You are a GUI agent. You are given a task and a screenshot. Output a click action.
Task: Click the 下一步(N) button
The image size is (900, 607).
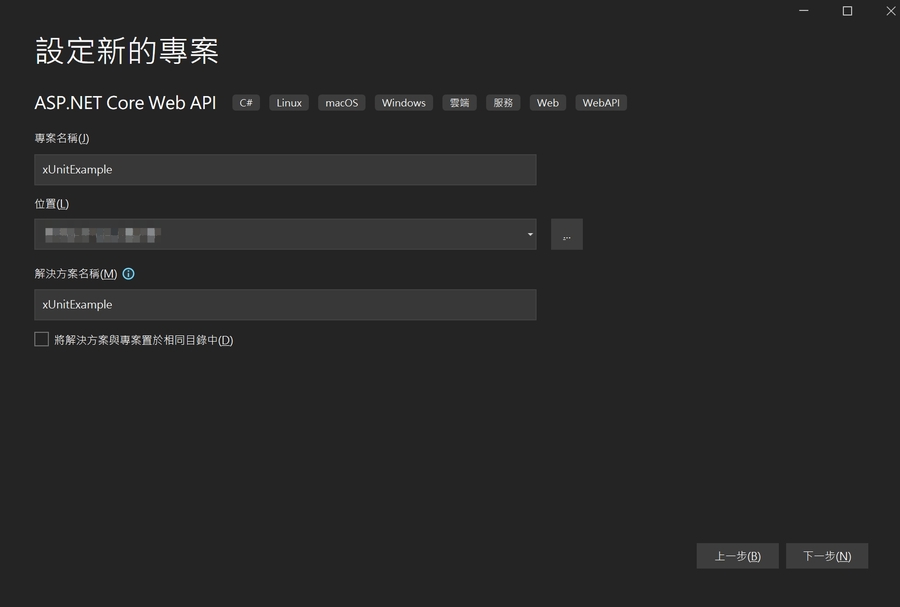827,555
